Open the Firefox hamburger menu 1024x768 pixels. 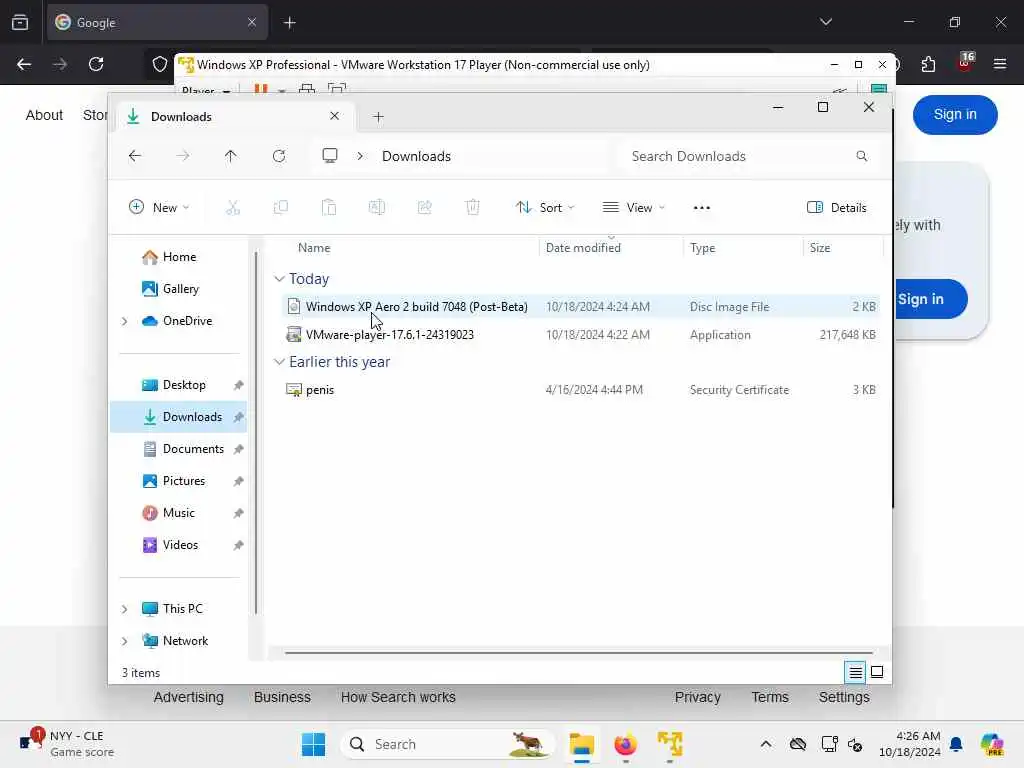tap(1000, 64)
